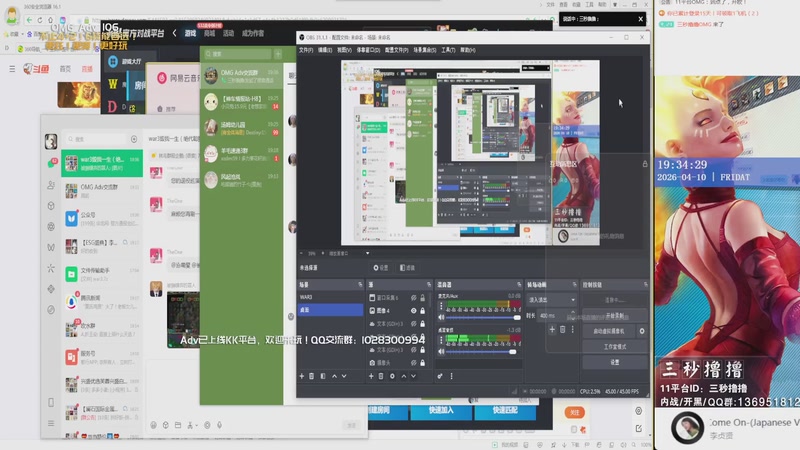This screenshot has height=450, width=800.
Task: Open WeChat favorites cube icon in sidebar
Action: [51, 206]
